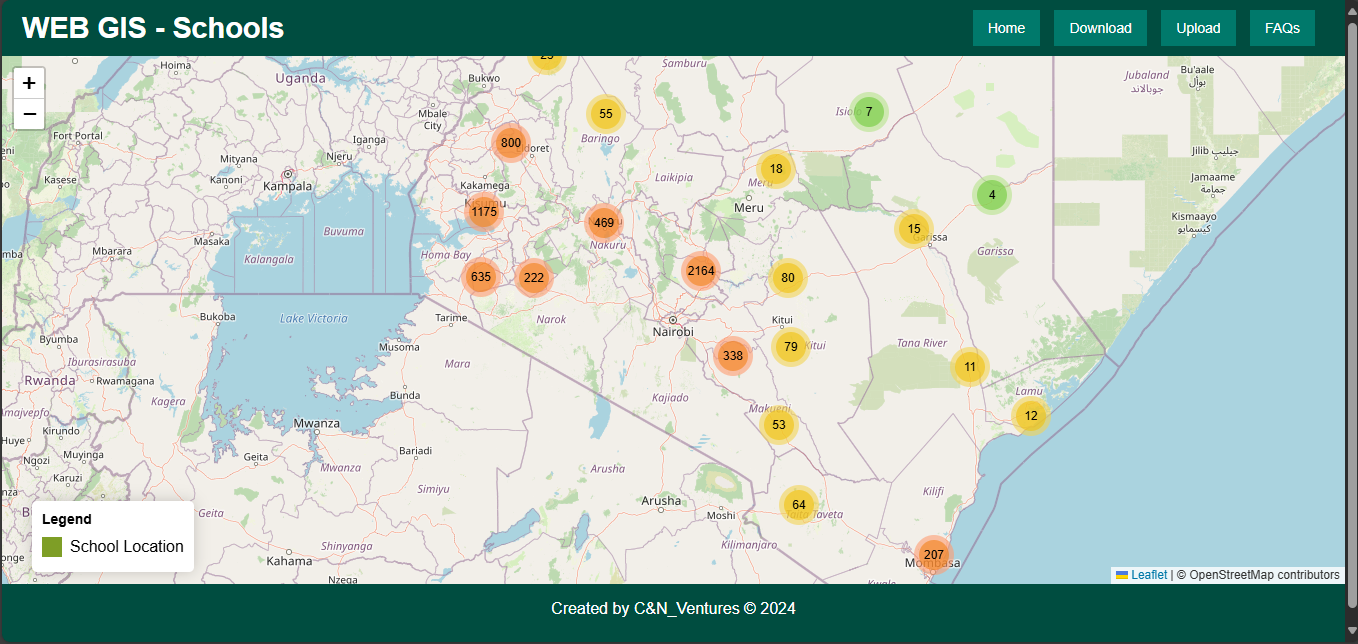Image resolution: width=1358 pixels, height=644 pixels.
Task: Select the green 4 cluster marker
Action: tap(992, 195)
